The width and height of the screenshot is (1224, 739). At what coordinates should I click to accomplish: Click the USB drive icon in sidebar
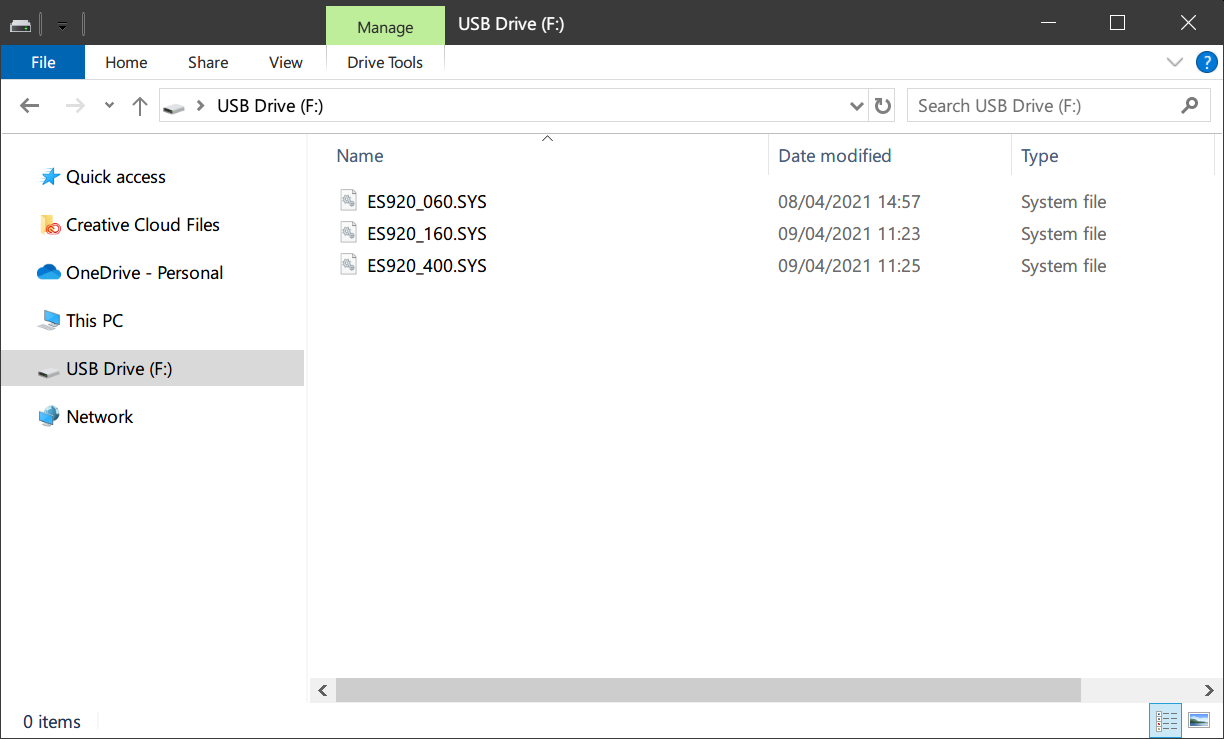[x=49, y=371]
